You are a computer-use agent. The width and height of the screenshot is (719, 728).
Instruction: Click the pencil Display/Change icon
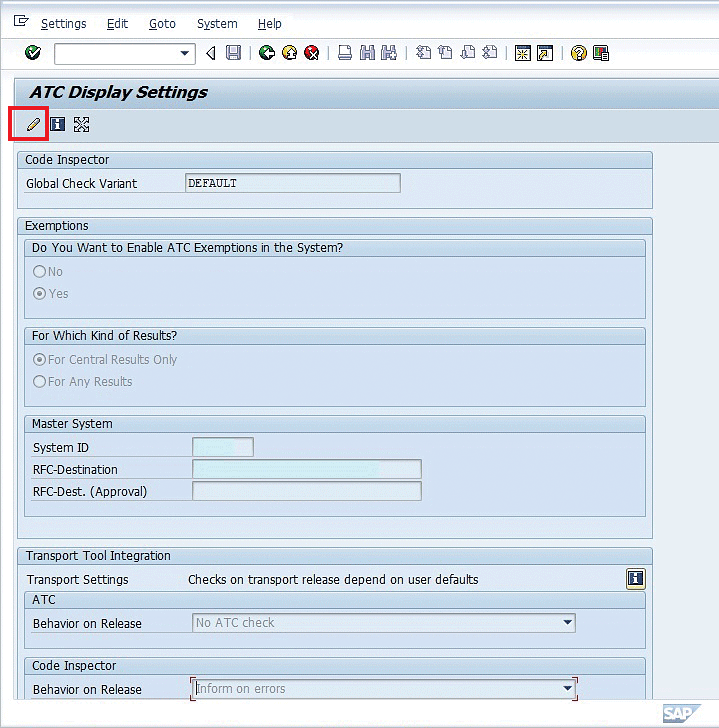tap(33, 125)
